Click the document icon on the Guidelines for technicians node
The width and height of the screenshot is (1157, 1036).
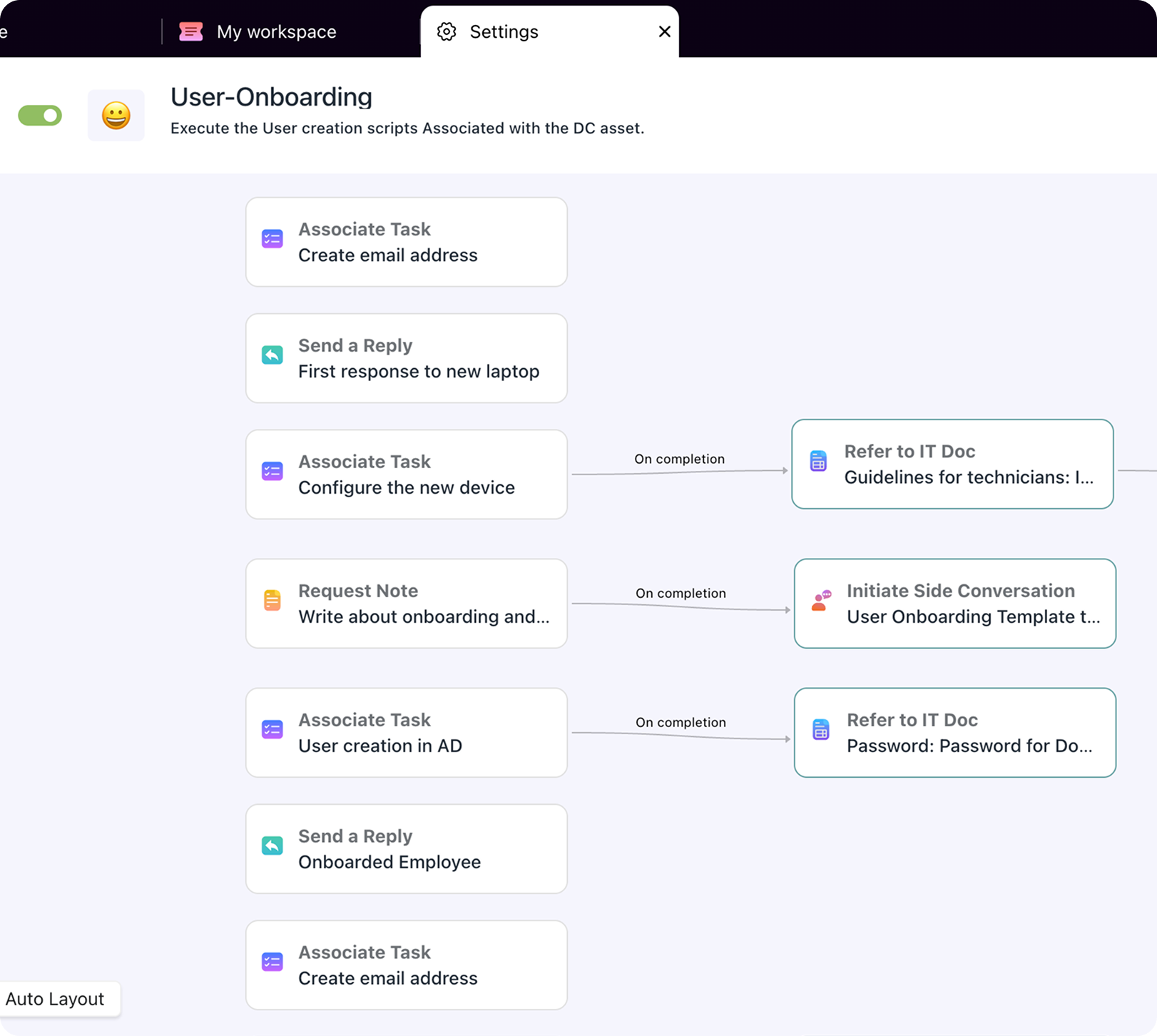tap(818, 462)
